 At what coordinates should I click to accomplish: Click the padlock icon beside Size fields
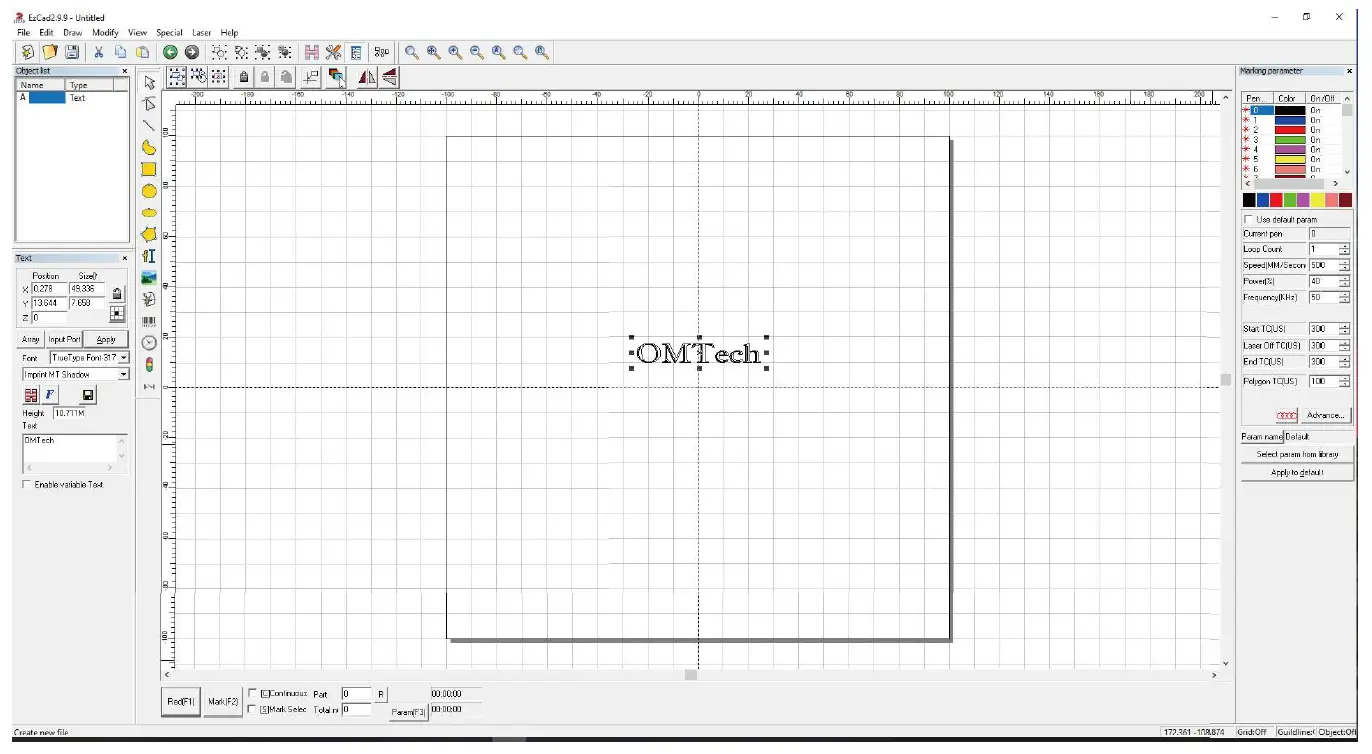[117, 294]
